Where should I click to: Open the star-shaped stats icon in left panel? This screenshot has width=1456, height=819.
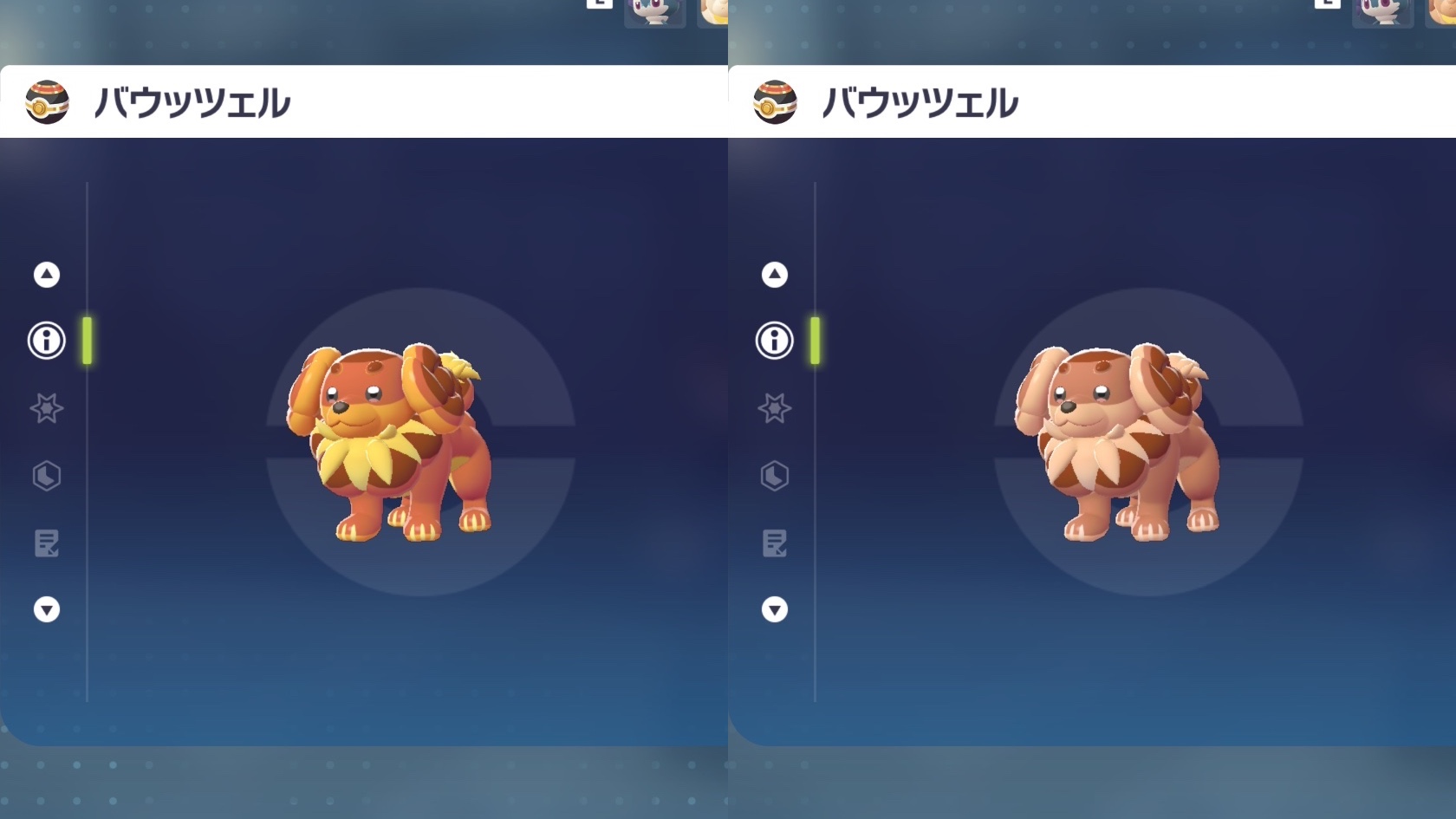[x=47, y=408]
